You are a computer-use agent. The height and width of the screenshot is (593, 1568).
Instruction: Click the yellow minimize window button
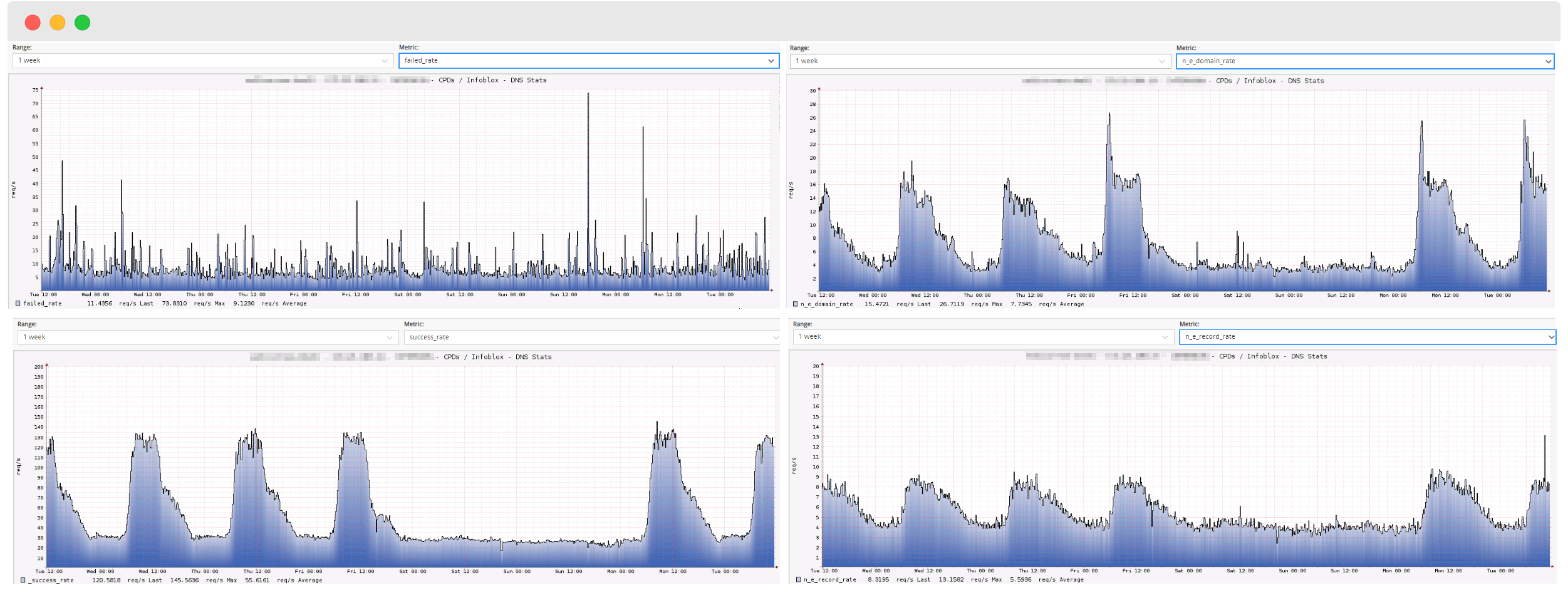point(58,23)
